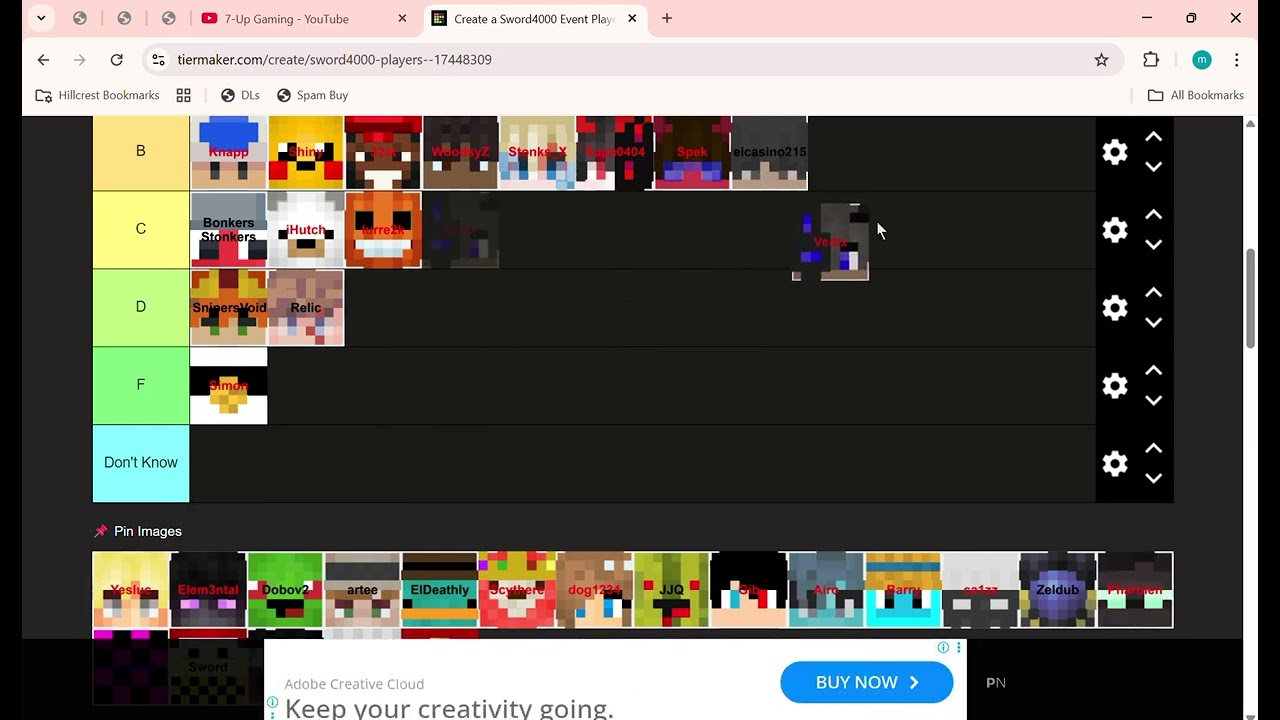Viewport: 1280px width, 720px height.
Task: Go back to previous page
Action: pyautogui.click(x=43, y=60)
